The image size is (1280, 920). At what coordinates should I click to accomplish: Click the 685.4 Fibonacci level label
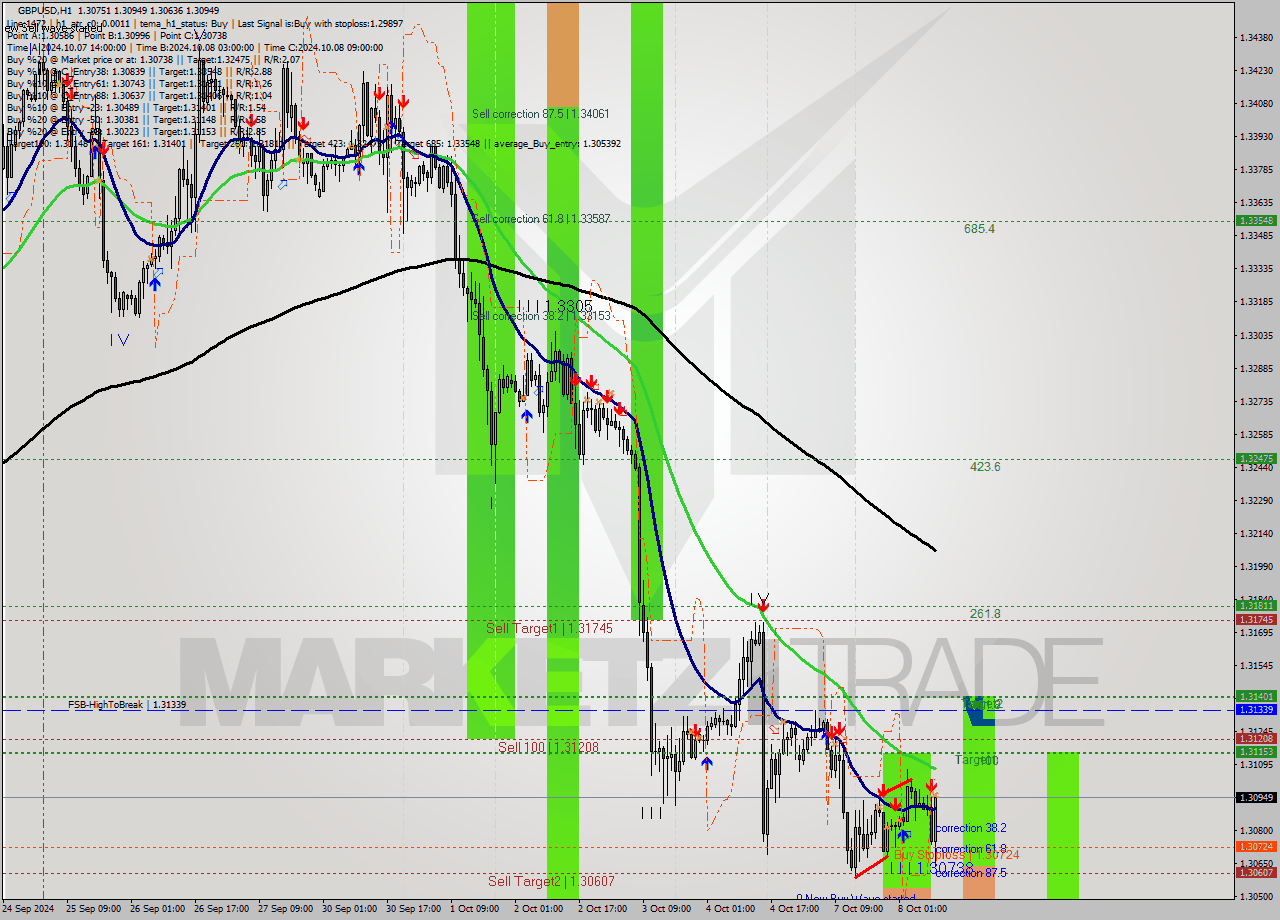(x=979, y=229)
